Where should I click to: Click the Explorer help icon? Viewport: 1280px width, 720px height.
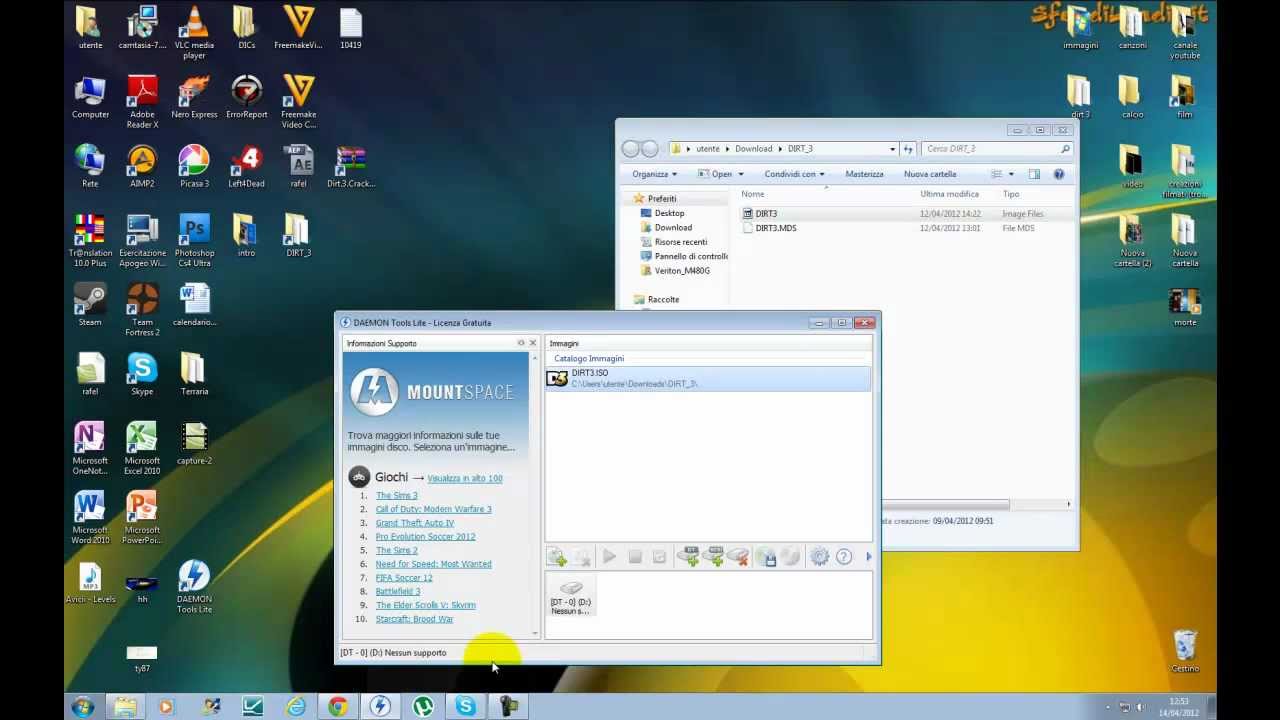pyautogui.click(x=1059, y=174)
